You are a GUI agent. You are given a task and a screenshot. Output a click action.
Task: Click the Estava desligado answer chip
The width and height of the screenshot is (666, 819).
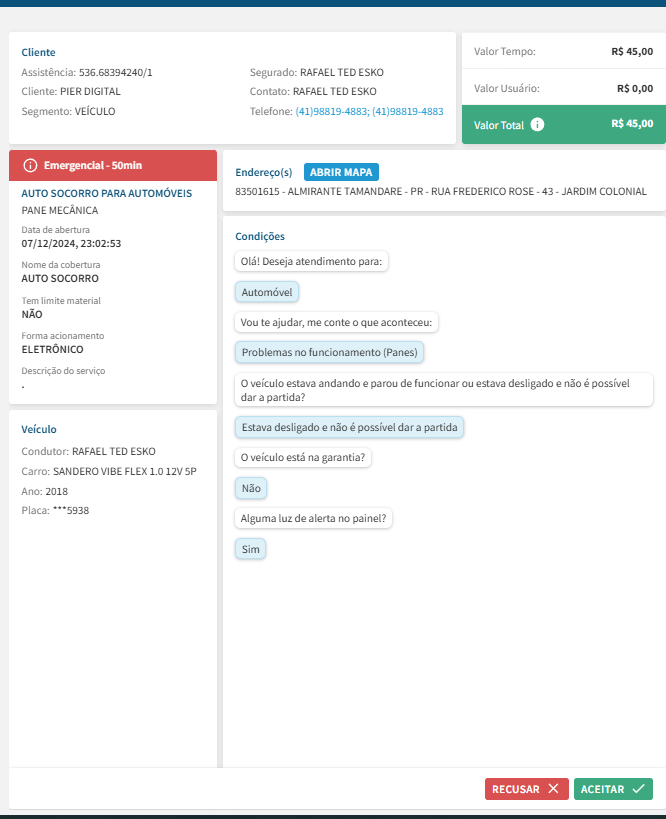pos(349,427)
